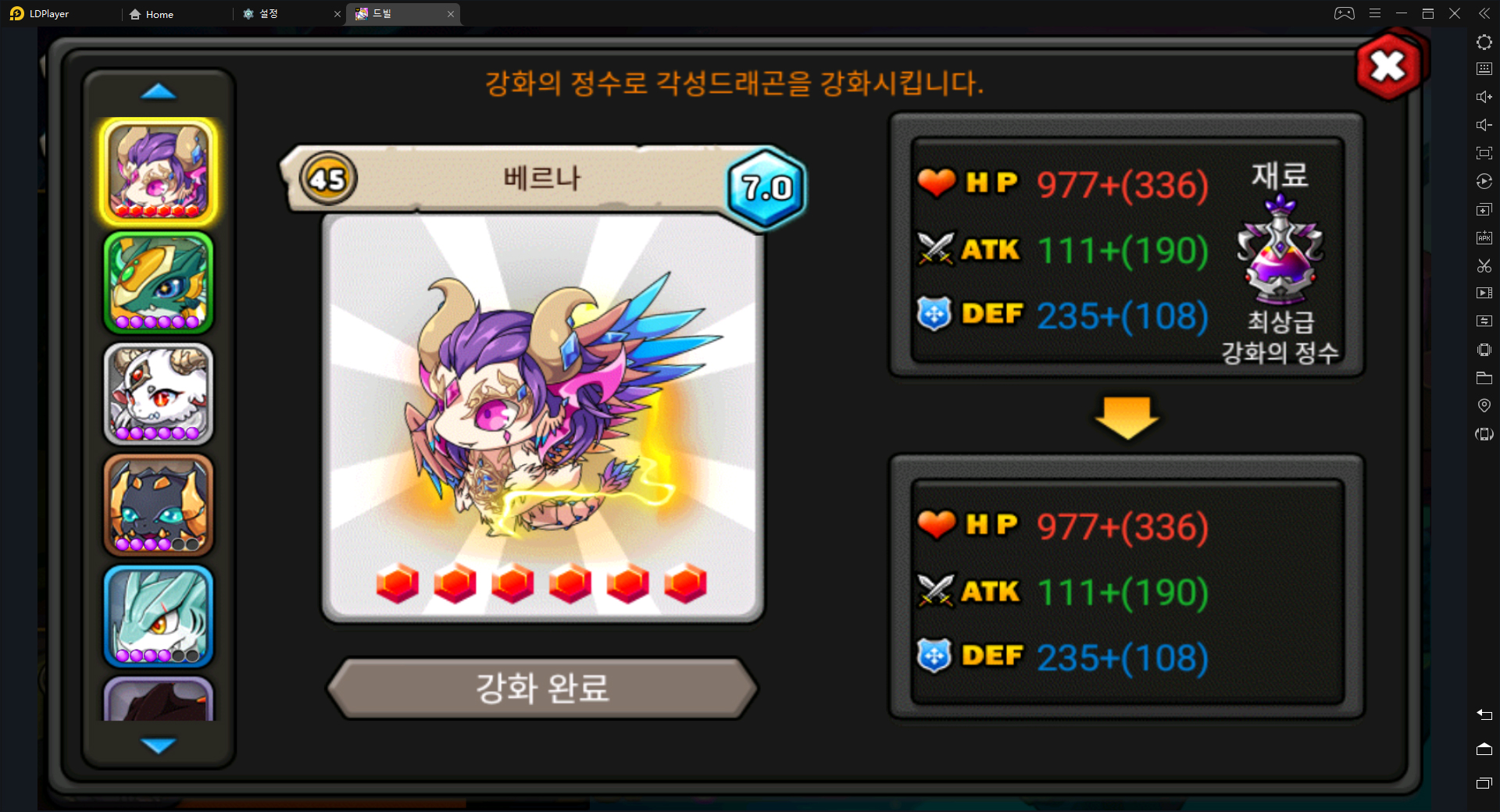The width and height of the screenshot is (1500, 812).
Task: Click the enhancement essence potion material icon
Action: coord(1280,251)
